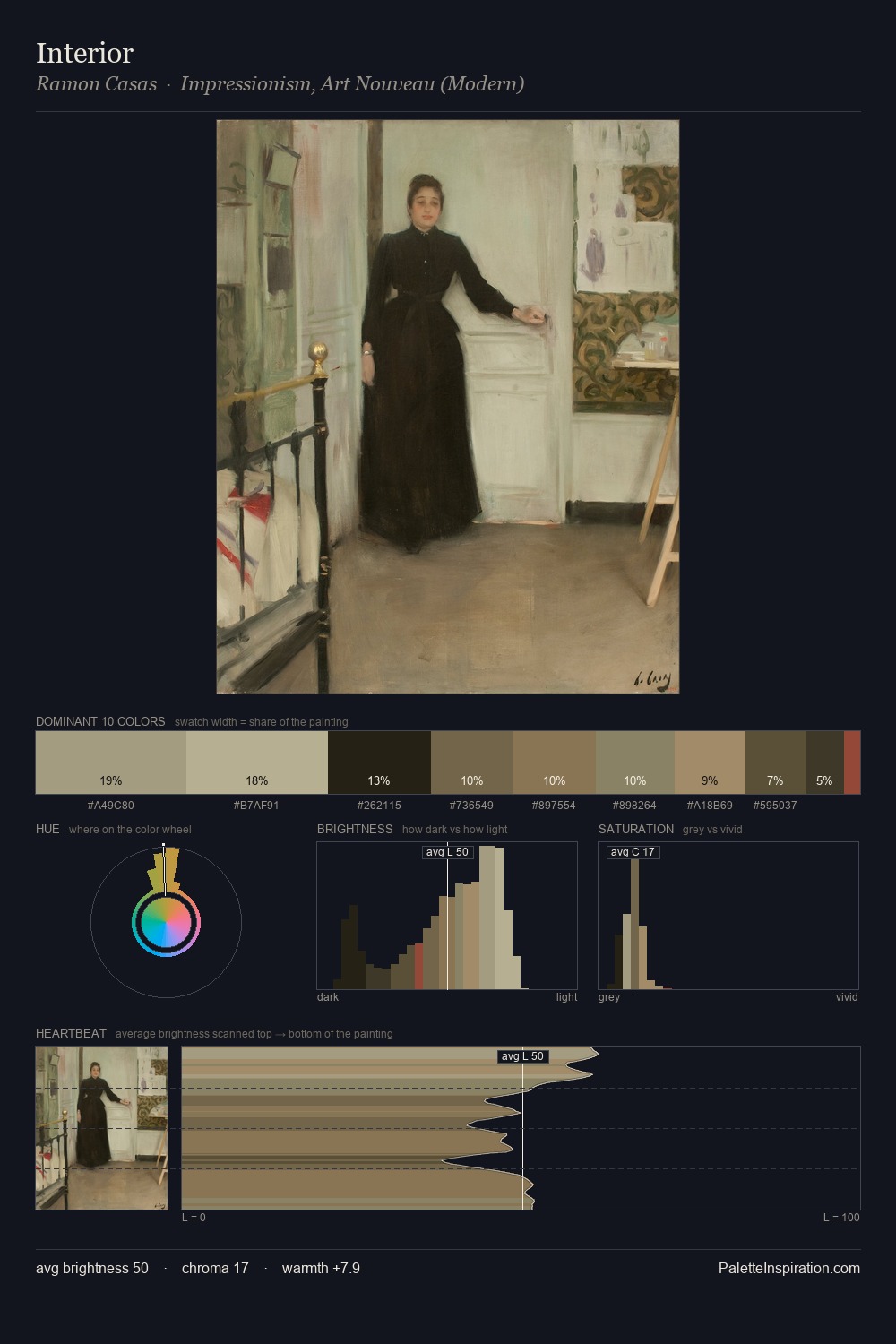The image size is (896, 1344).
Task: Click the 'L = 0' axis label
Action: click(x=194, y=1217)
